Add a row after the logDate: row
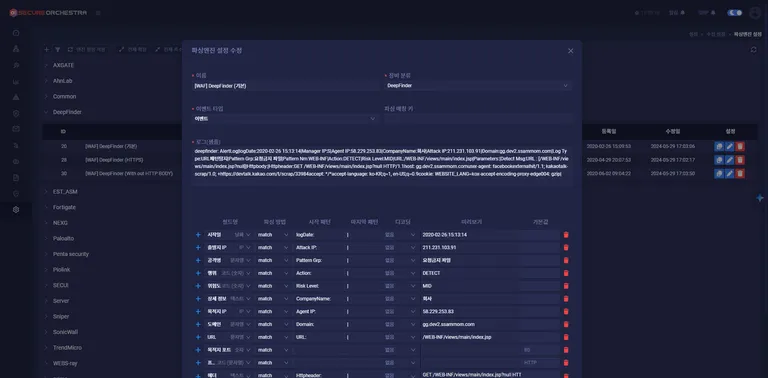The image size is (768, 378). (x=198, y=235)
